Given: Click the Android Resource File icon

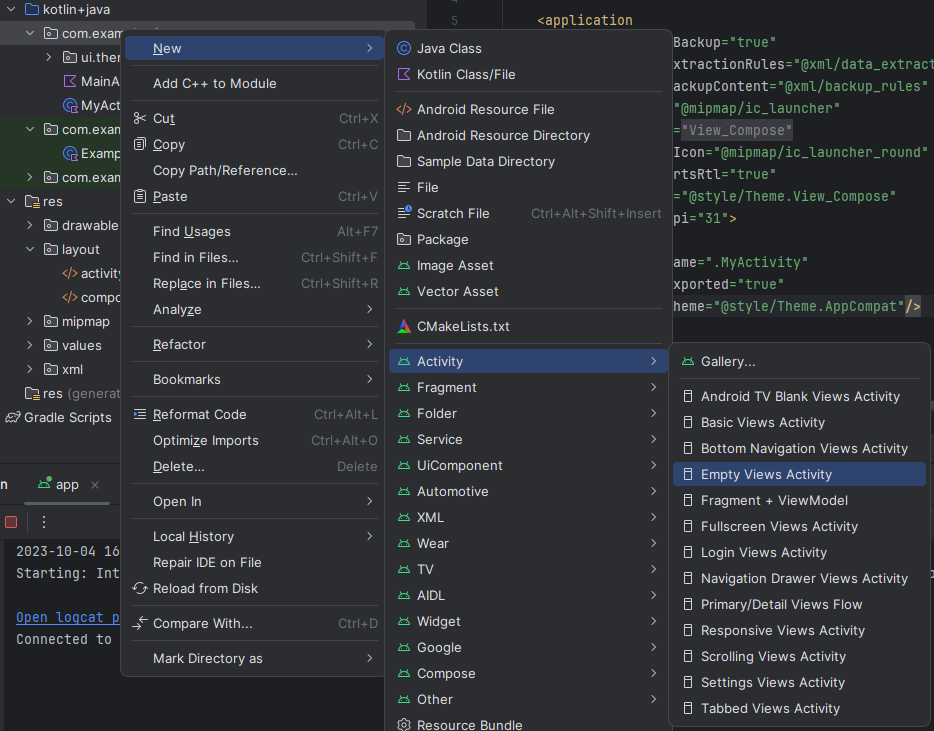Looking at the screenshot, I should click(x=404, y=109).
